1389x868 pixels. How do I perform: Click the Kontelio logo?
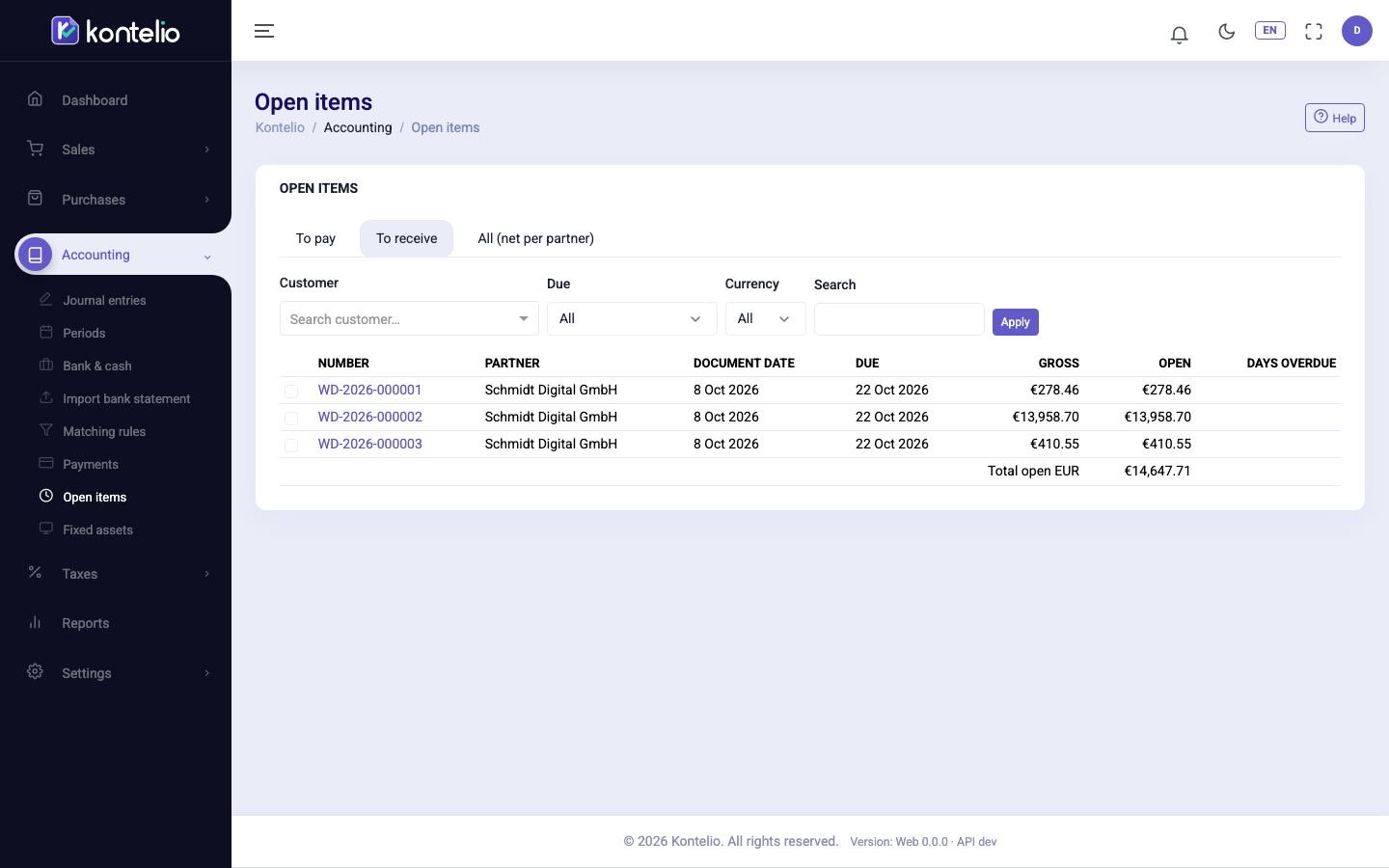pos(116,31)
